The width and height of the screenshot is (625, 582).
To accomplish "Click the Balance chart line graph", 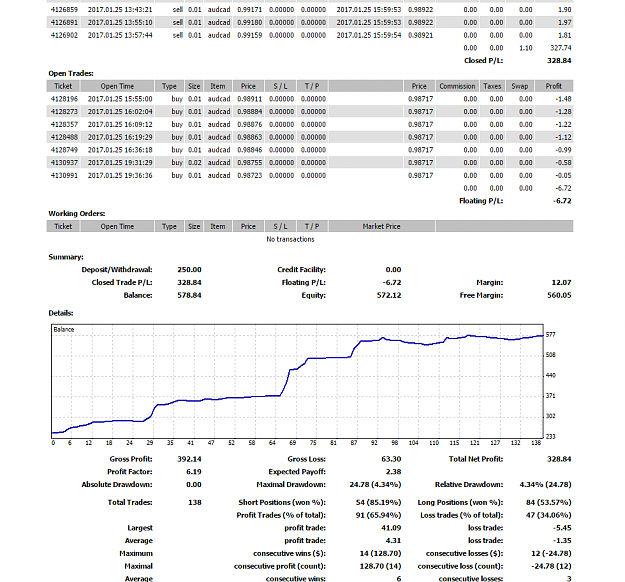I will (297, 381).
